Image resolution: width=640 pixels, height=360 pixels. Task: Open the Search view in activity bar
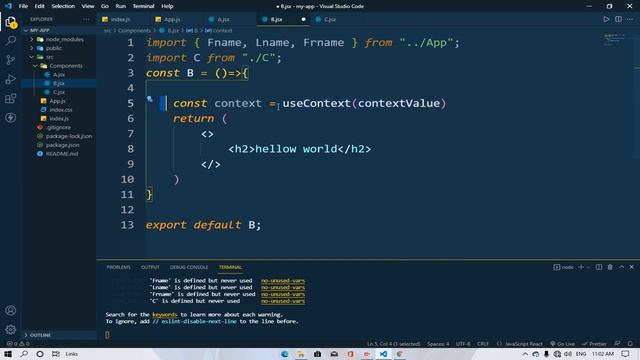pyautogui.click(x=11, y=40)
